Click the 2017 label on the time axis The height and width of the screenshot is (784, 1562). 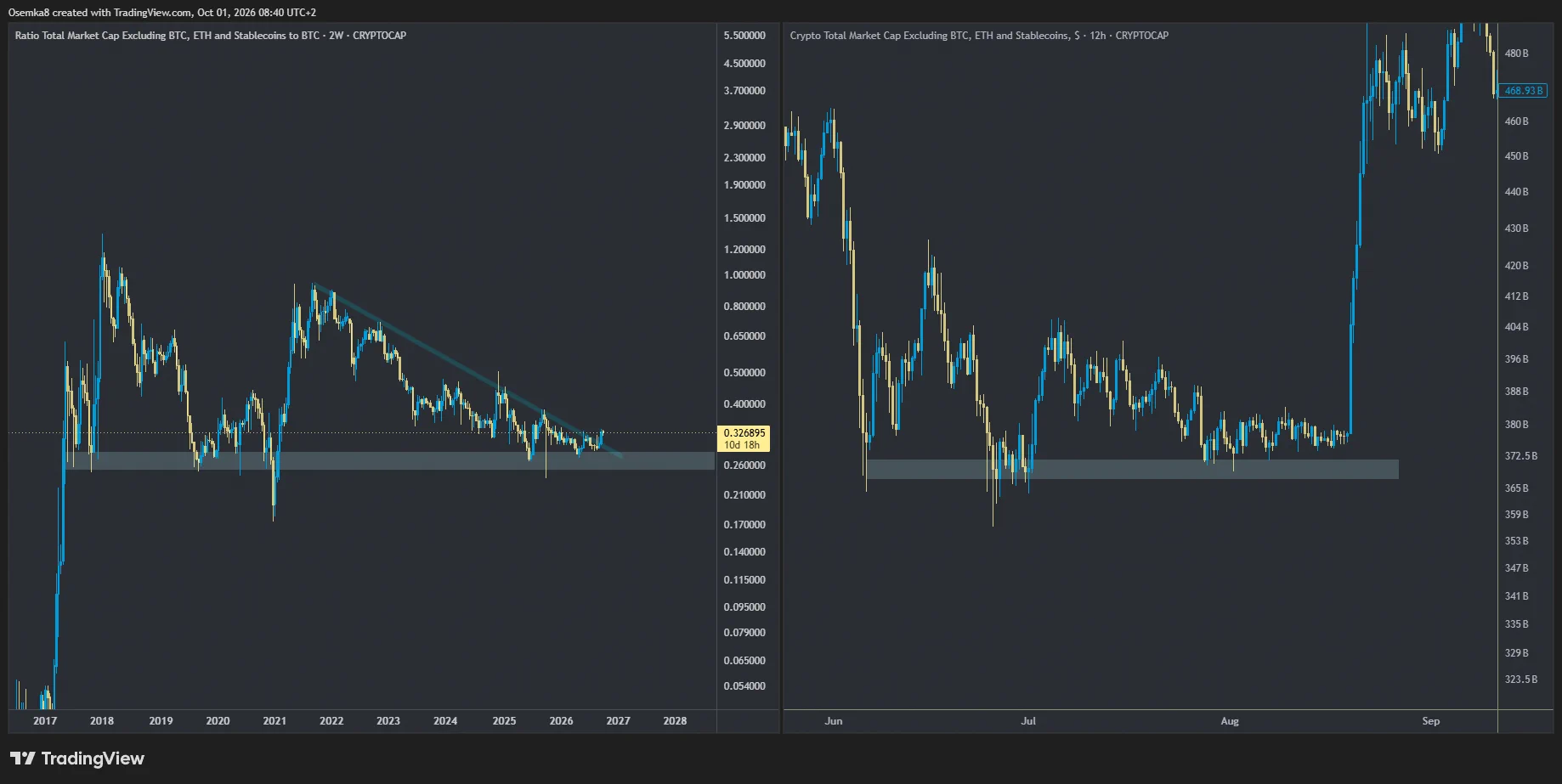click(x=45, y=721)
